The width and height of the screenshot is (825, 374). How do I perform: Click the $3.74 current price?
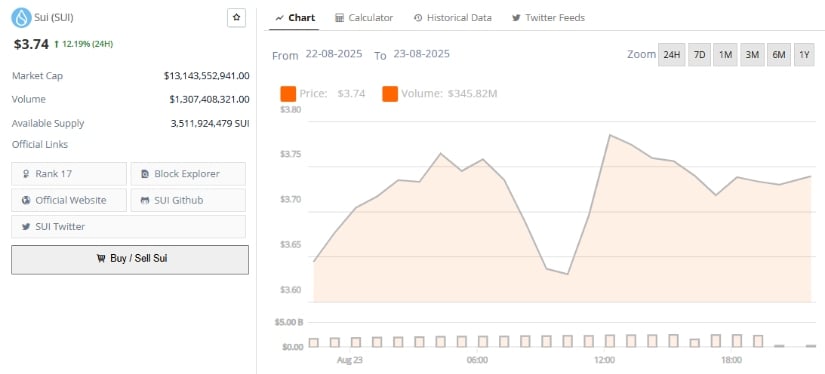[31, 44]
